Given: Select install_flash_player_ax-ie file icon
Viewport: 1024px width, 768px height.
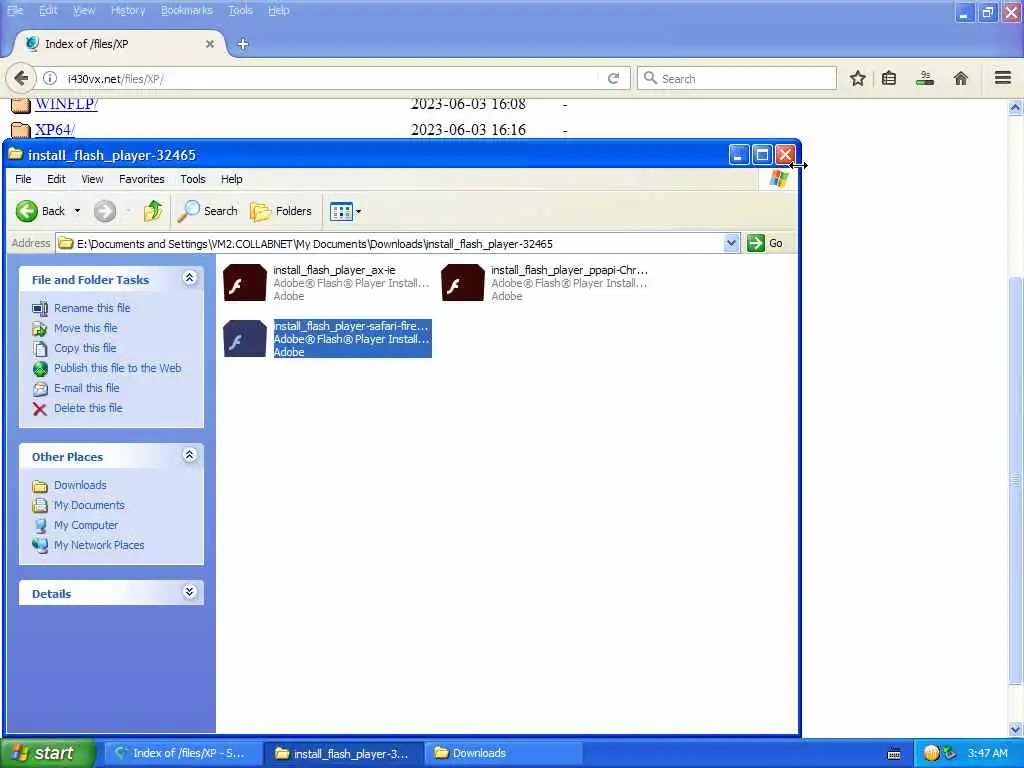Looking at the screenshot, I should click(245, 283).
